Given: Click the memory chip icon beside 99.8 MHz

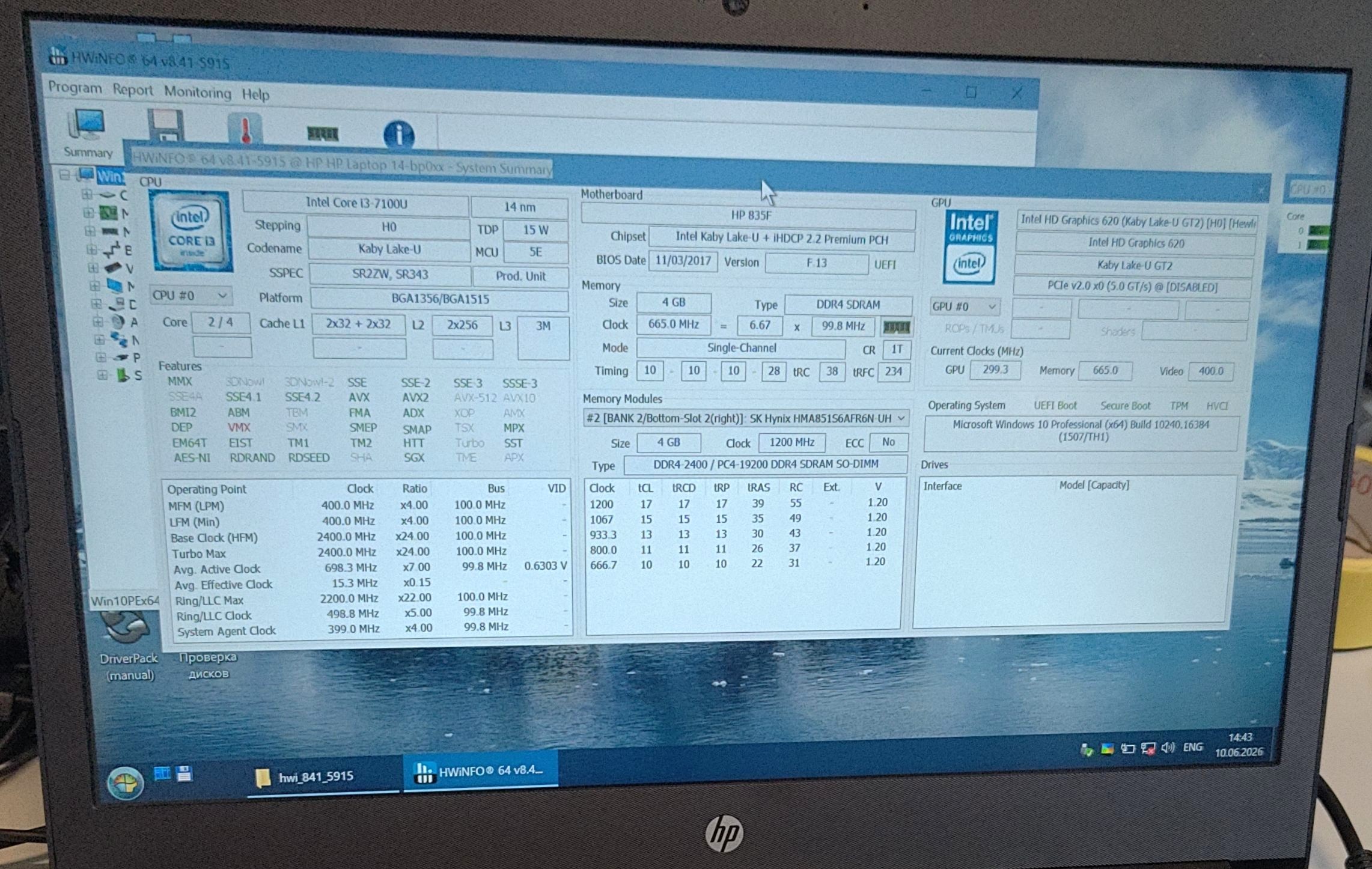Looking at the screenshot, I should 896,328.
